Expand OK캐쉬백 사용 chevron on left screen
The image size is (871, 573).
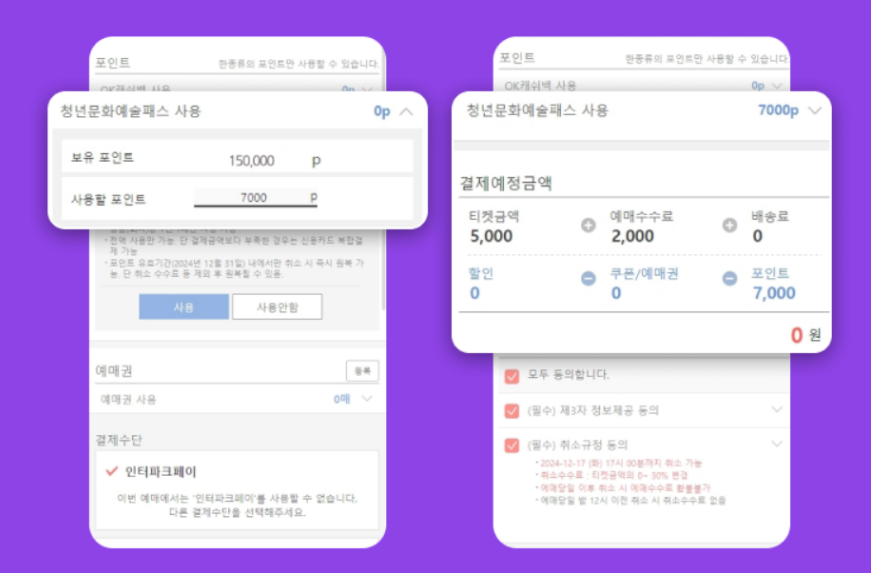pyautogui.click(x=367, y=89)
